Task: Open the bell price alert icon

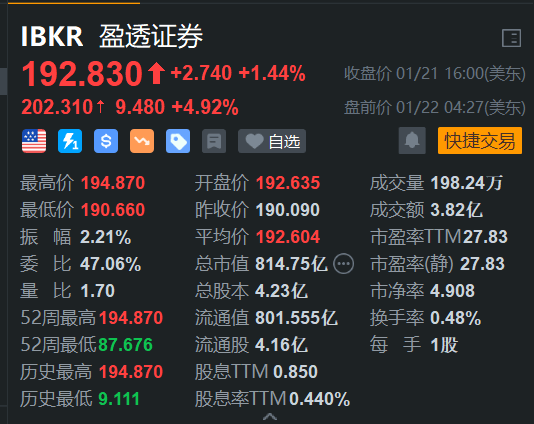Action: tap(412, 141)
